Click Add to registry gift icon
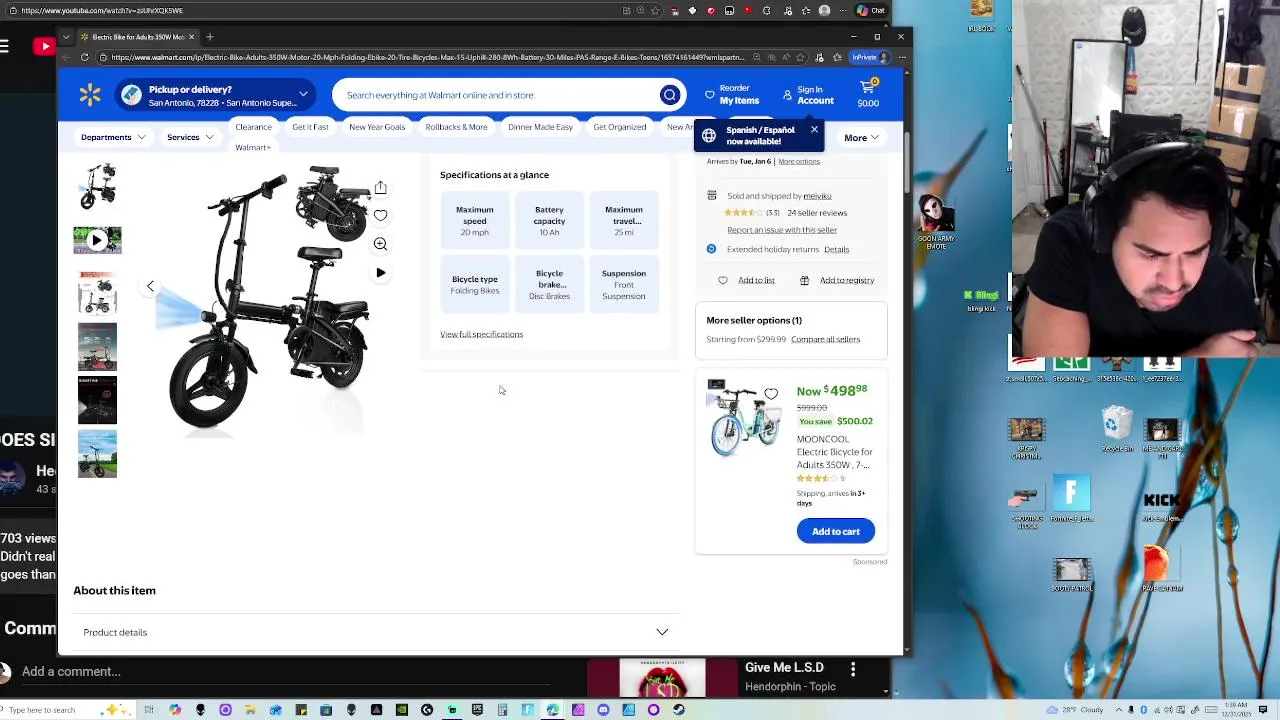1280x720 pixels. pos(804,280)
